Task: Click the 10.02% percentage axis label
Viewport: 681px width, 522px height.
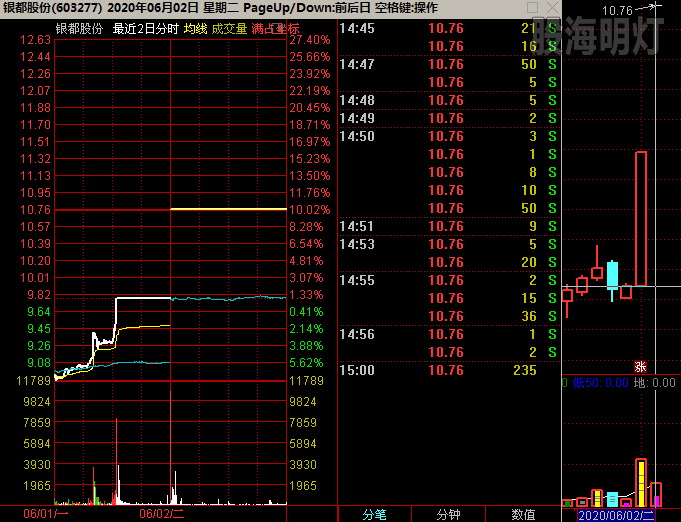Action: click(x=310, y=210)
